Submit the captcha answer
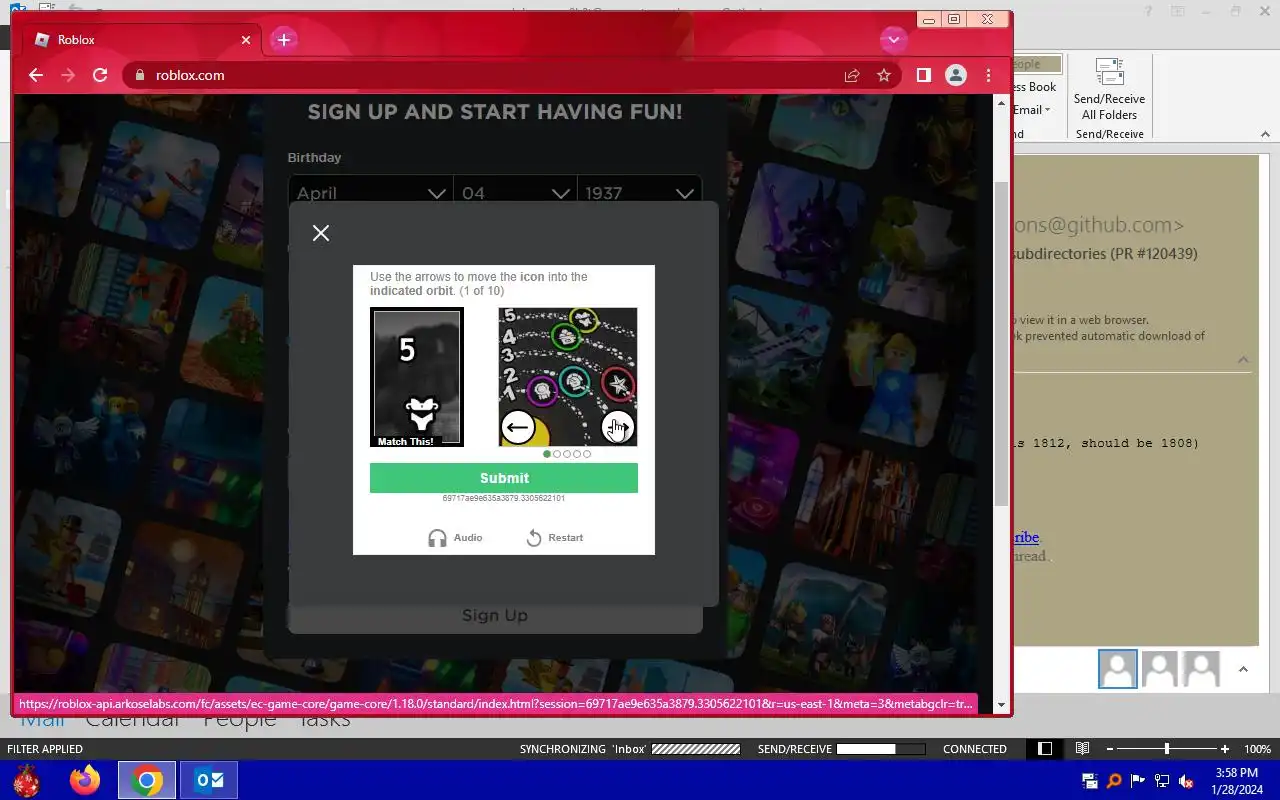 coord(504,478)
